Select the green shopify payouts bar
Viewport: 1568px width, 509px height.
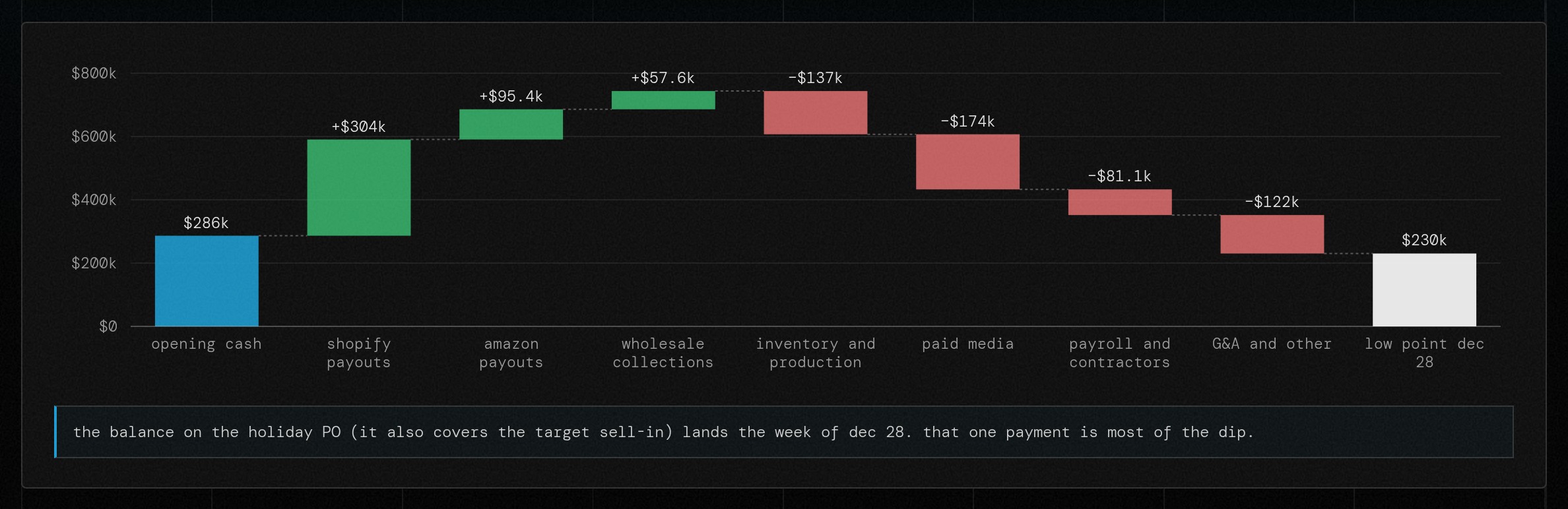pos(359,187)
